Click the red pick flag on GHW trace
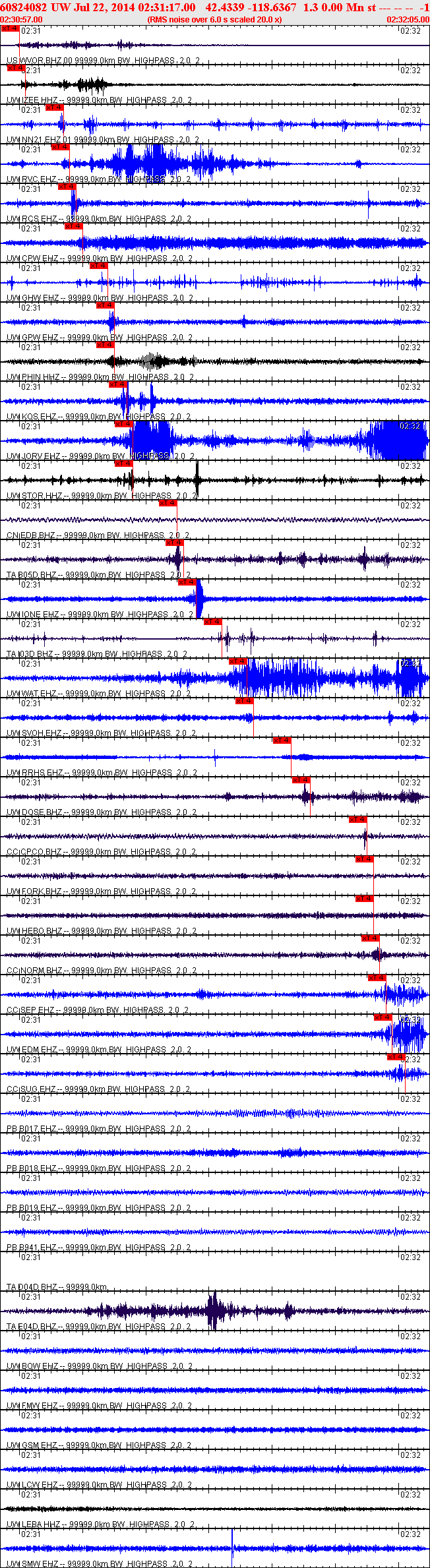430x1568 pixels. click(99, 266)
